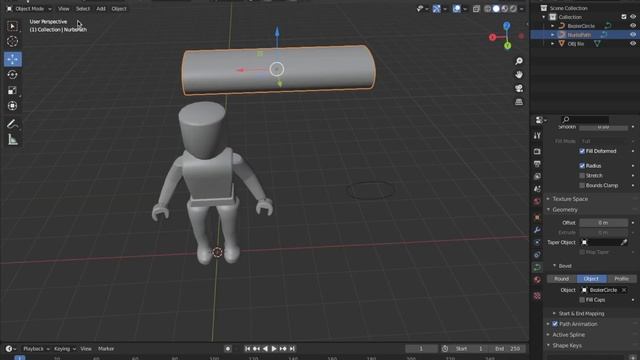Open the Object Mode dropdown
Screen dimensions: 640x360
29,9
